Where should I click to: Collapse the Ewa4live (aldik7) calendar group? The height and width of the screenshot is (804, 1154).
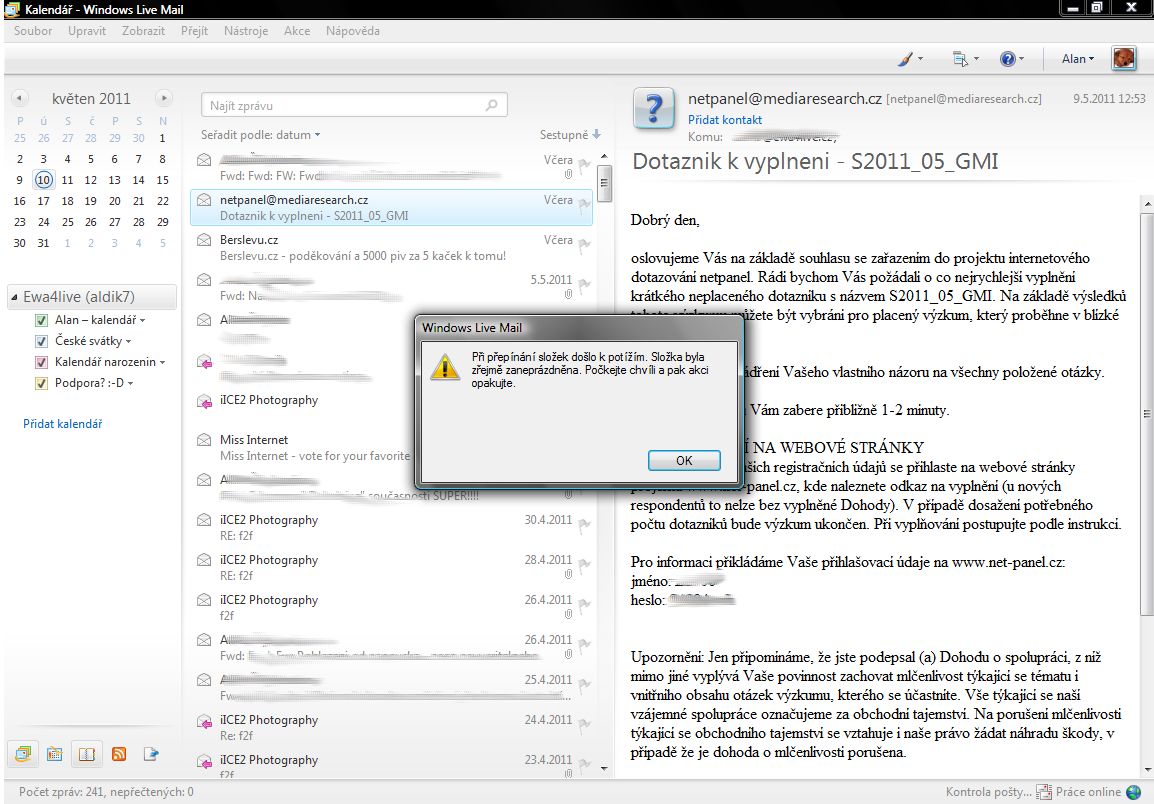[15, 297]
